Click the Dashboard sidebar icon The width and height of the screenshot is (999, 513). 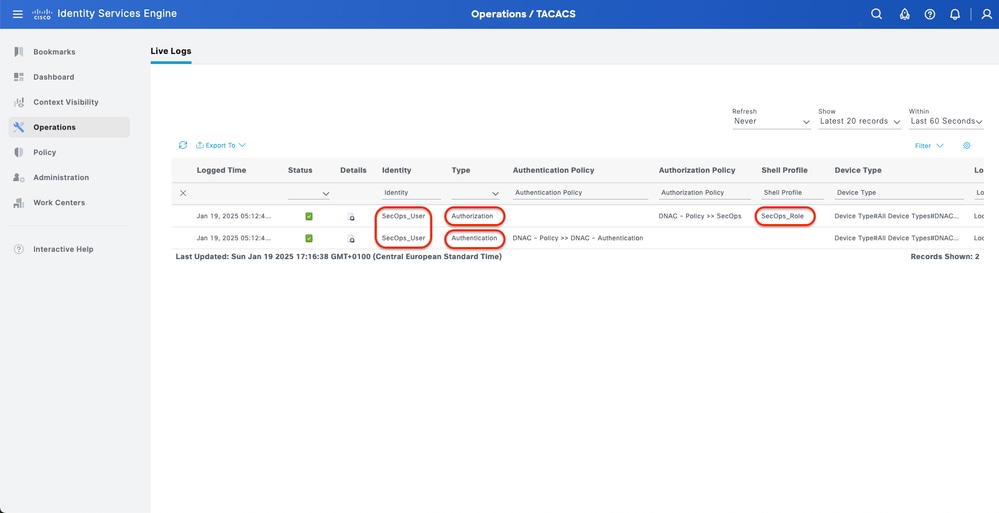click(18, 77)
